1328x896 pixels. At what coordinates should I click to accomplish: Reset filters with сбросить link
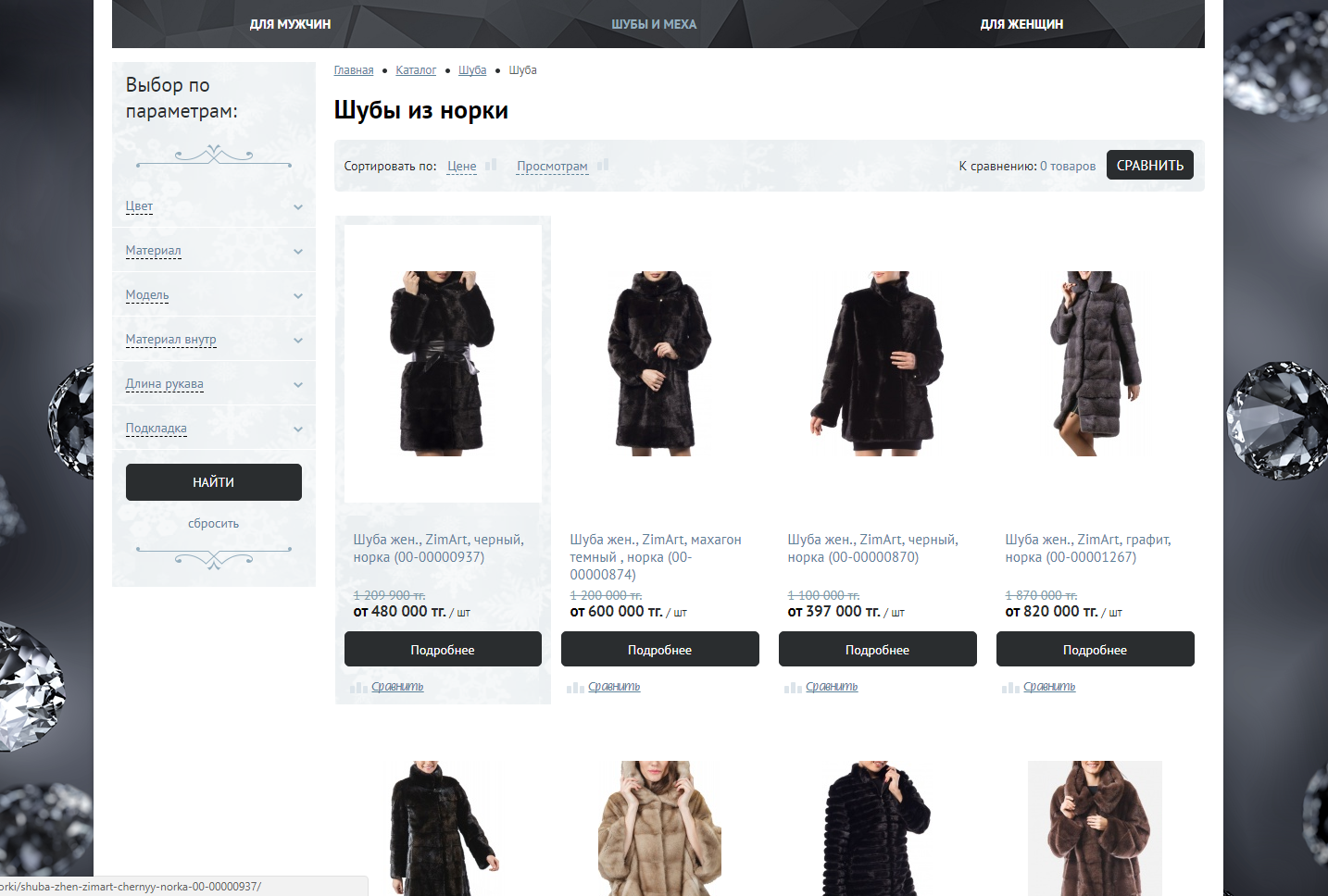point(213,524)
